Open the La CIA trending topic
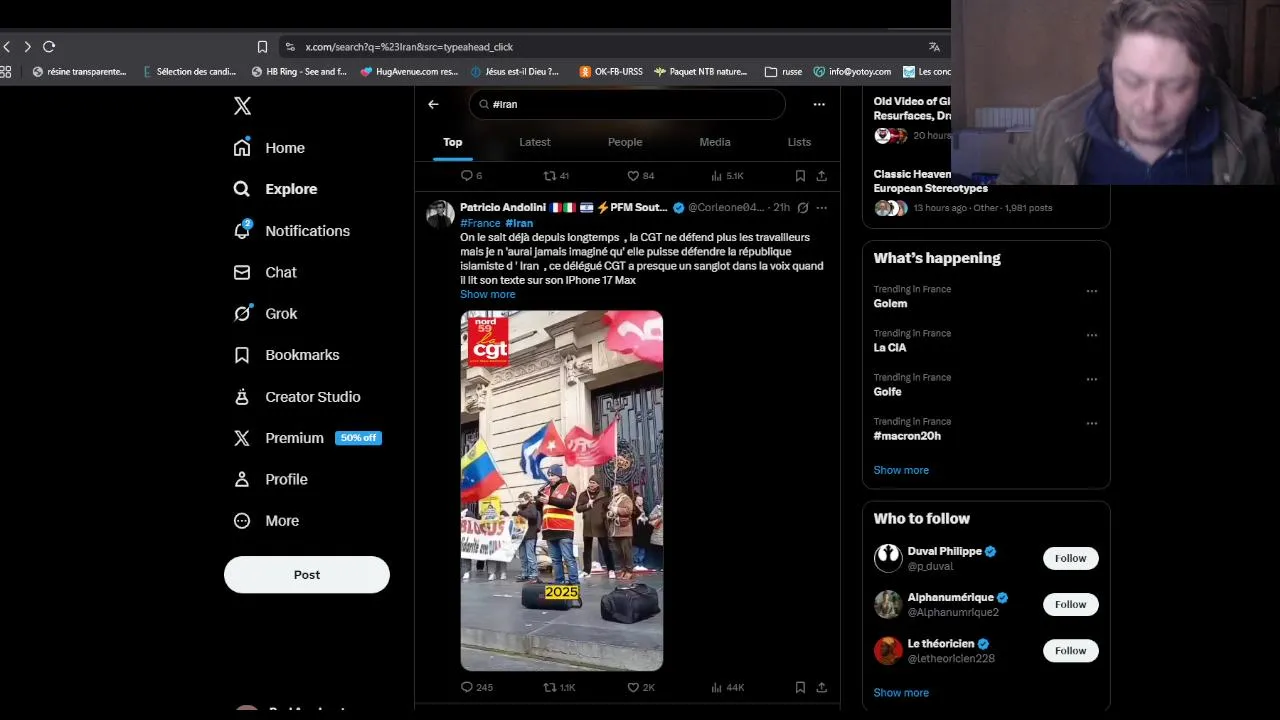This screenshot has width=1280, height=720. tap(890, 348)
